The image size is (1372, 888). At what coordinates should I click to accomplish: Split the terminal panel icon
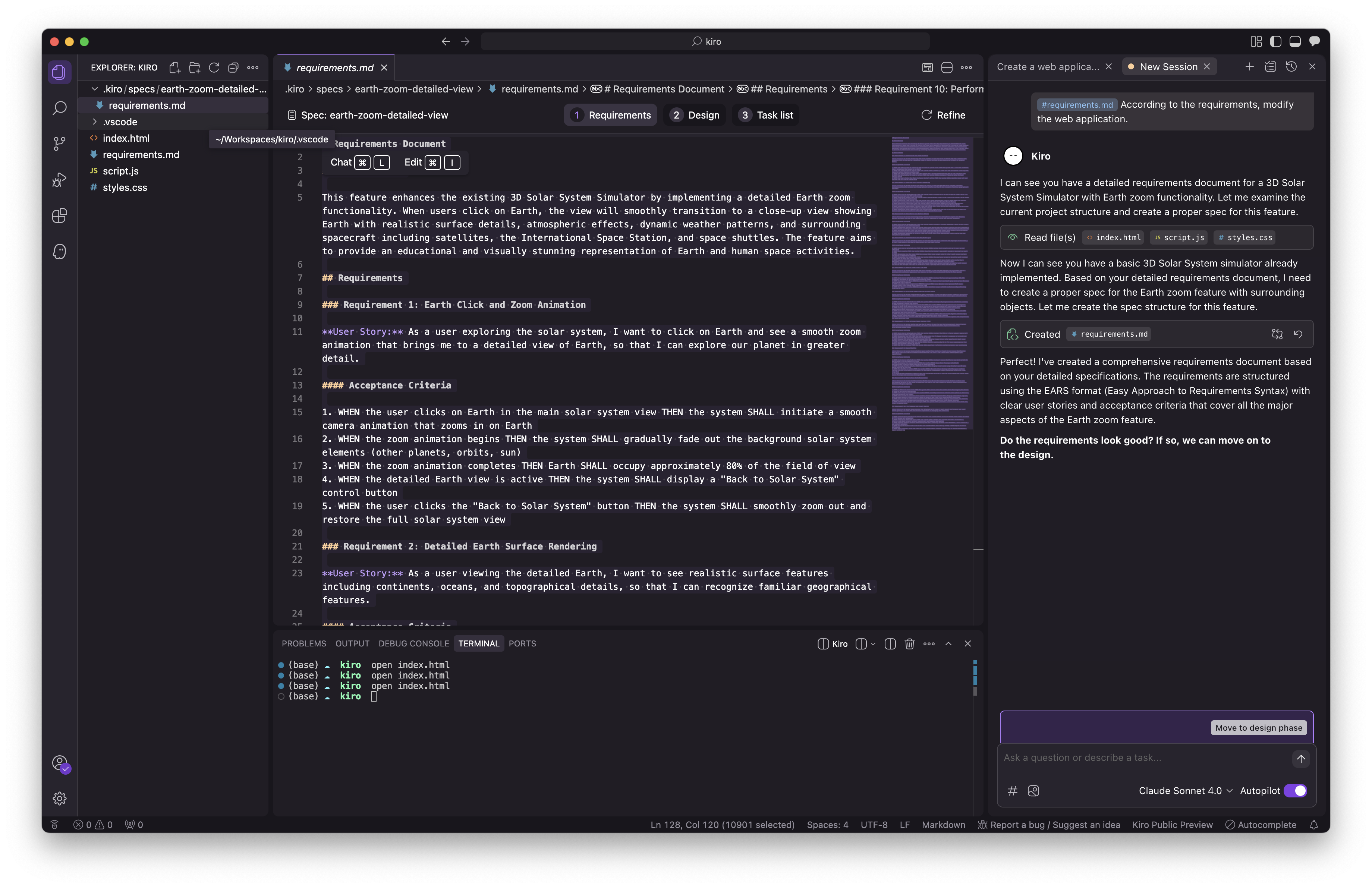[x=890, y=644]
